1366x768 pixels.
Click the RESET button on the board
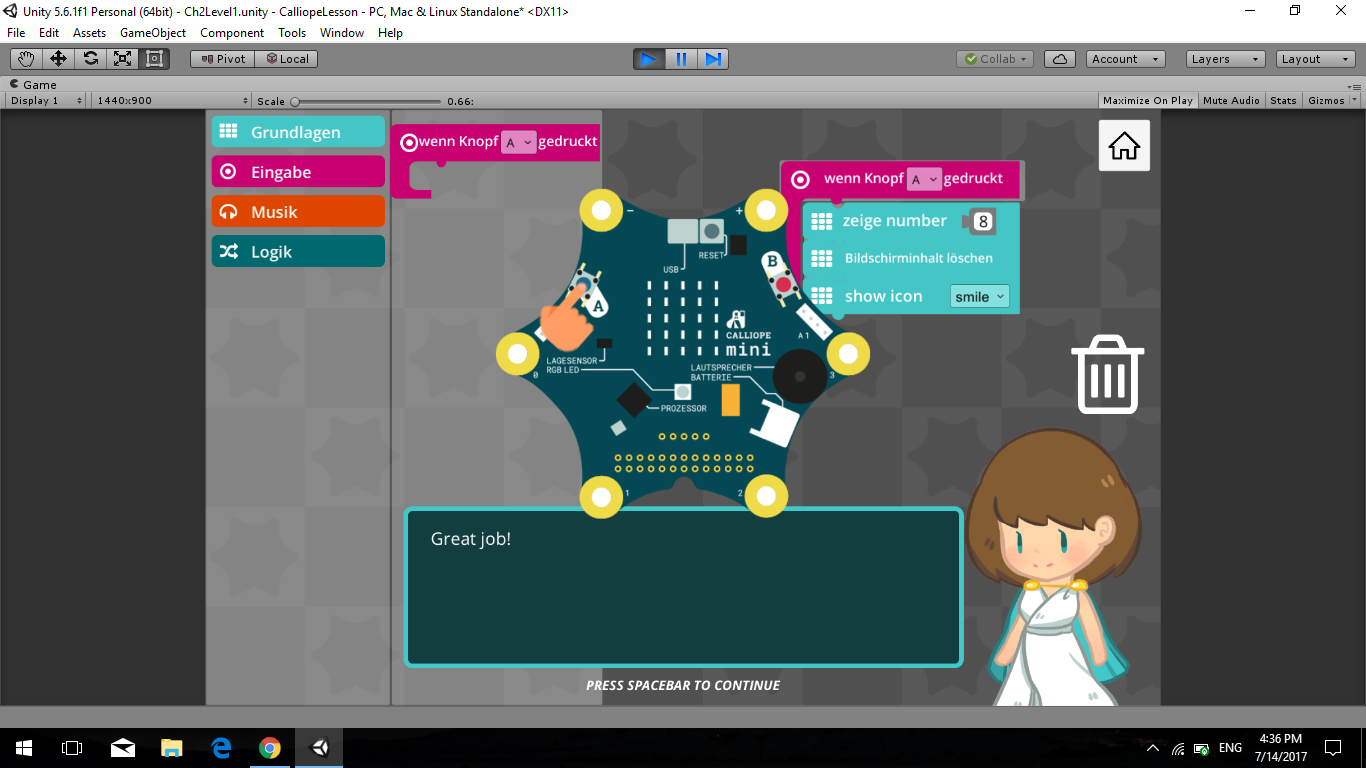pos(711,232)
